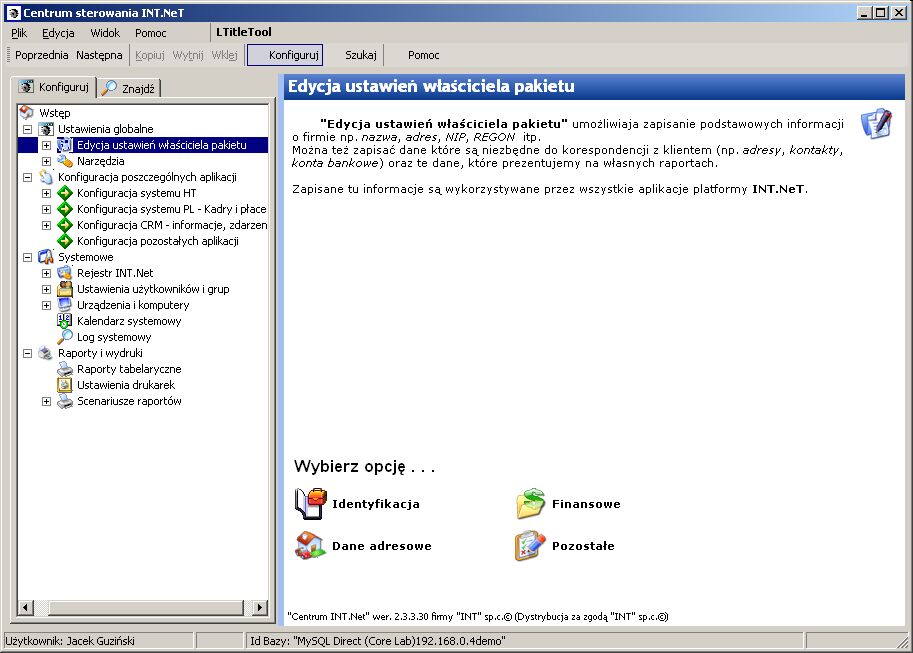This screenshot has width=913, height=653.
Task: Select the Log systemowy tree row
Action: tap(114, 337)
